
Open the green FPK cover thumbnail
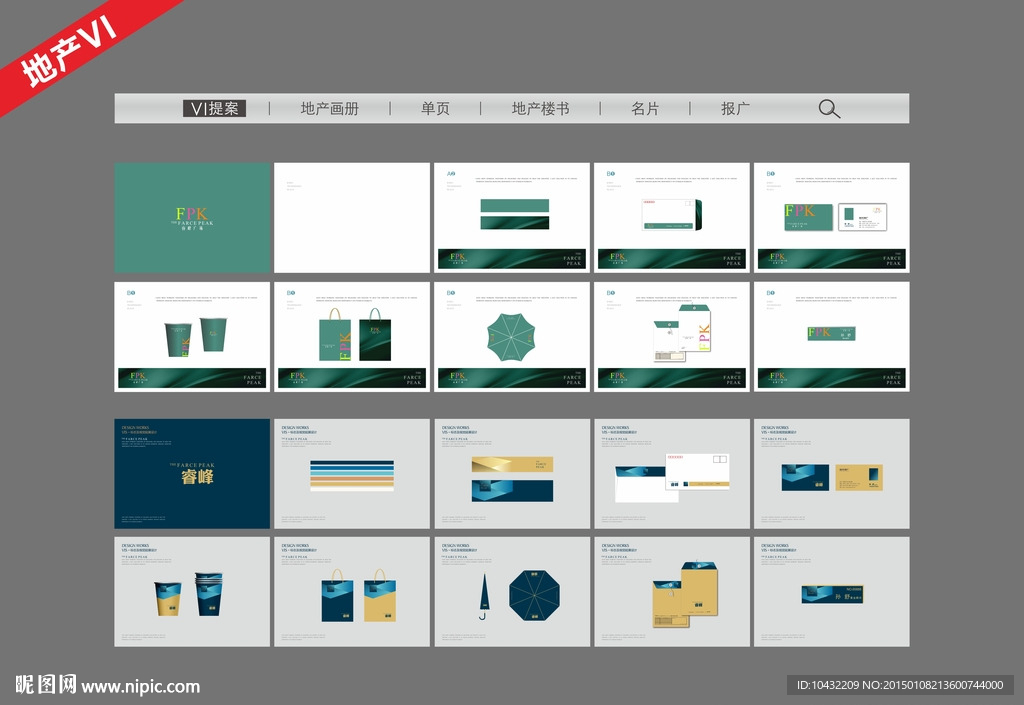pos(192,217)
